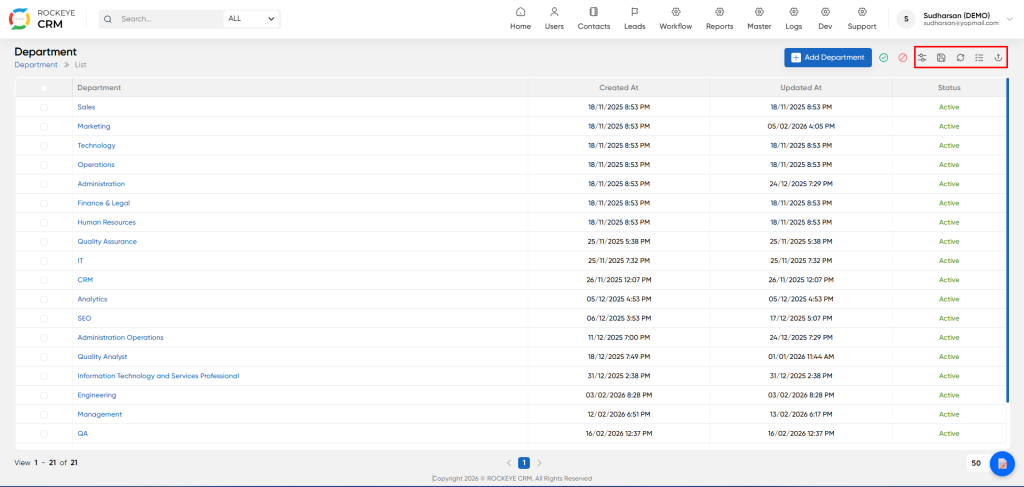Click the export upload icon
This screenshot has height=487, width=1024.
point(998,57)
